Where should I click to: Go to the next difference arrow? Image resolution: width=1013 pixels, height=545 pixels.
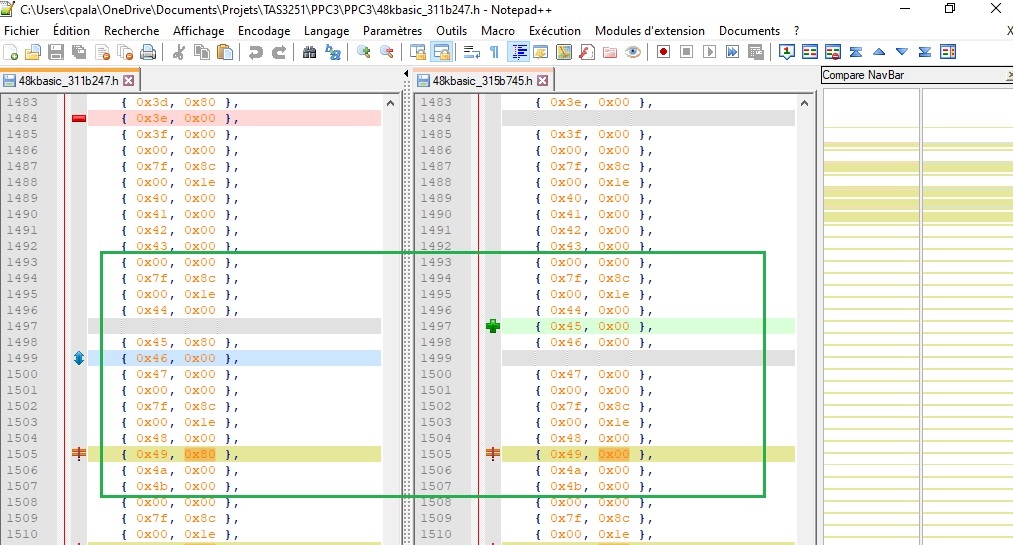[x=902, y=52]
